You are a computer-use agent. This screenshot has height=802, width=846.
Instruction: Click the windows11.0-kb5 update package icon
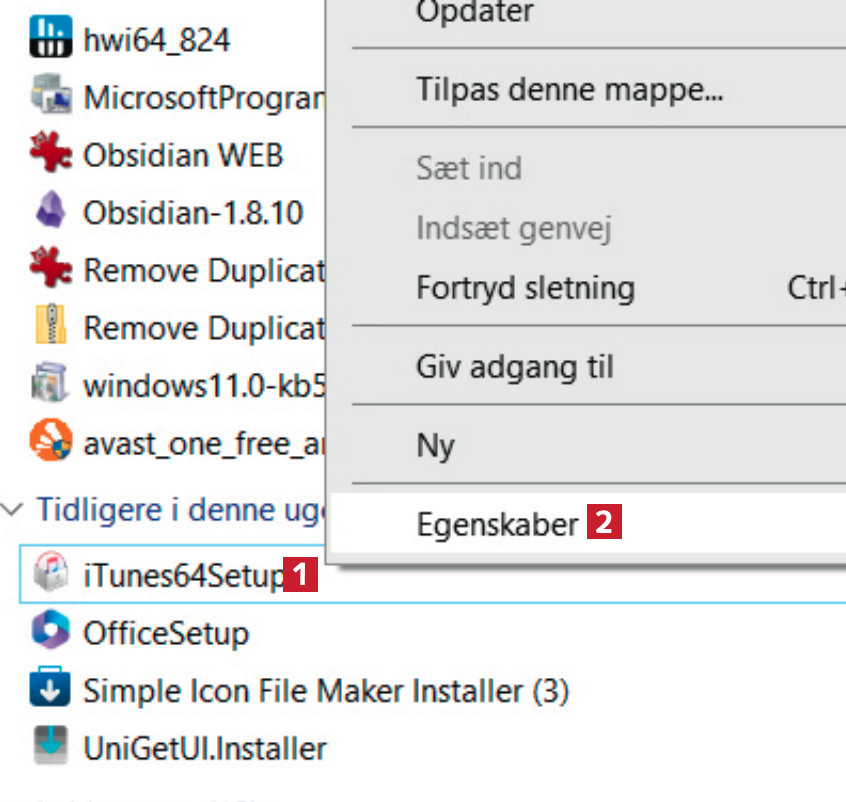(x=50, y=386)
